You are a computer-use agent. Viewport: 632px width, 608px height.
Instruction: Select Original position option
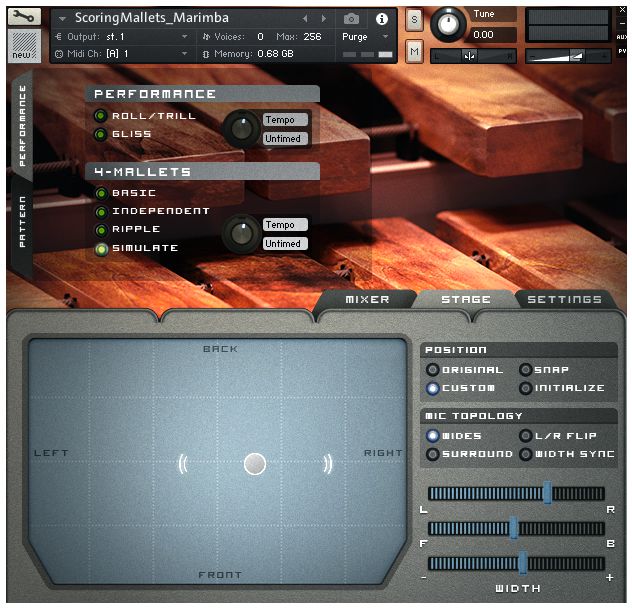tap(432, 369)
